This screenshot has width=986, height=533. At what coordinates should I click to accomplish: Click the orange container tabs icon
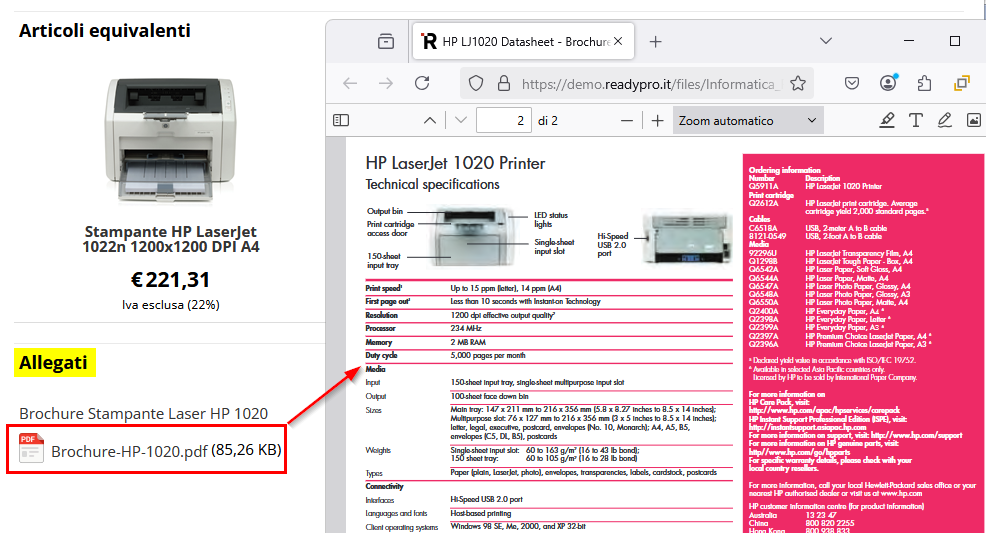961,83
